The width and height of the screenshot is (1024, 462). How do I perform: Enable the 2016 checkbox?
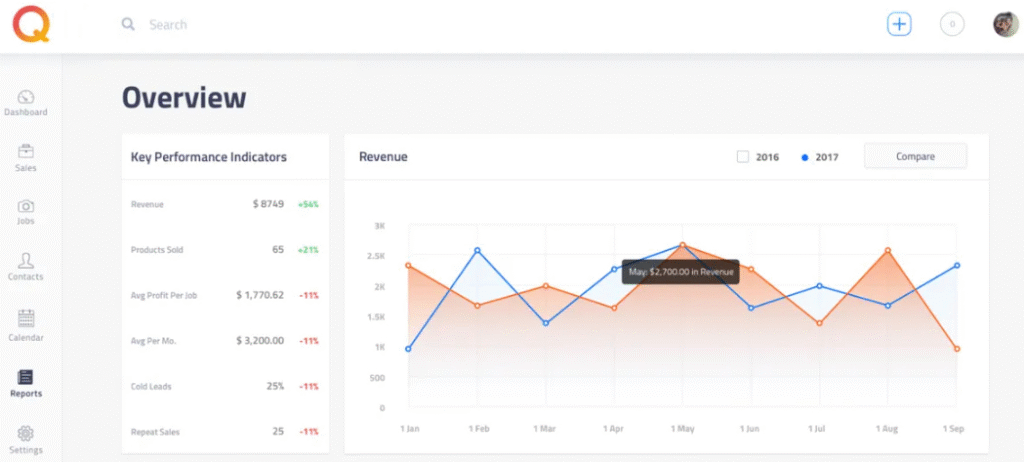(742, 157)
